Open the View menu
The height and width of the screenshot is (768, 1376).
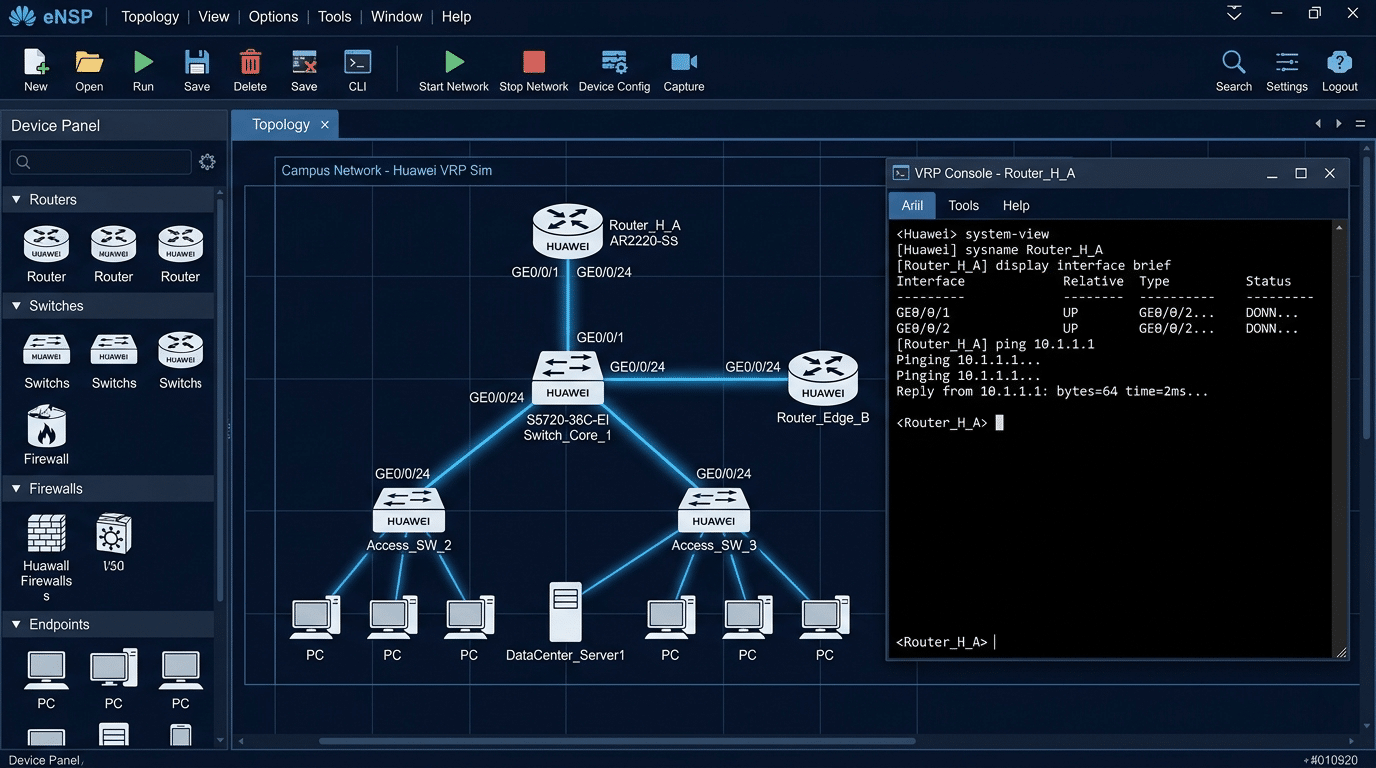[x=214, y=17]
